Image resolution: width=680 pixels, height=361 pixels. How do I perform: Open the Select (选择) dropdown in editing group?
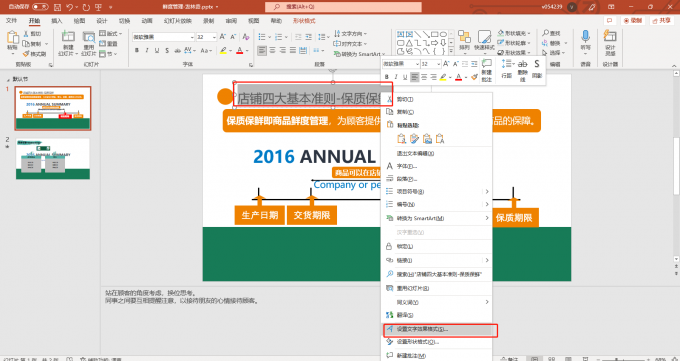pyautogui.click(x=554, y=53)
